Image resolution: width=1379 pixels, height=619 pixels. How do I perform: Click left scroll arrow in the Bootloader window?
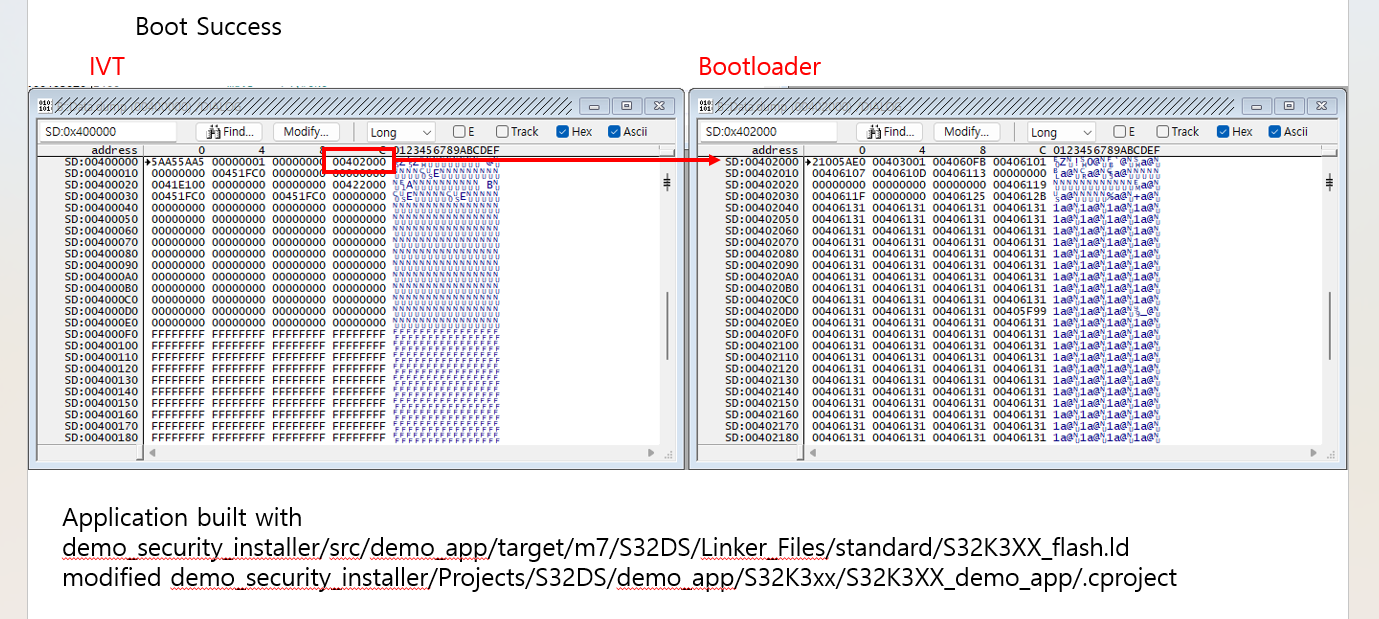pyautogui.click(x=815, y=453)
